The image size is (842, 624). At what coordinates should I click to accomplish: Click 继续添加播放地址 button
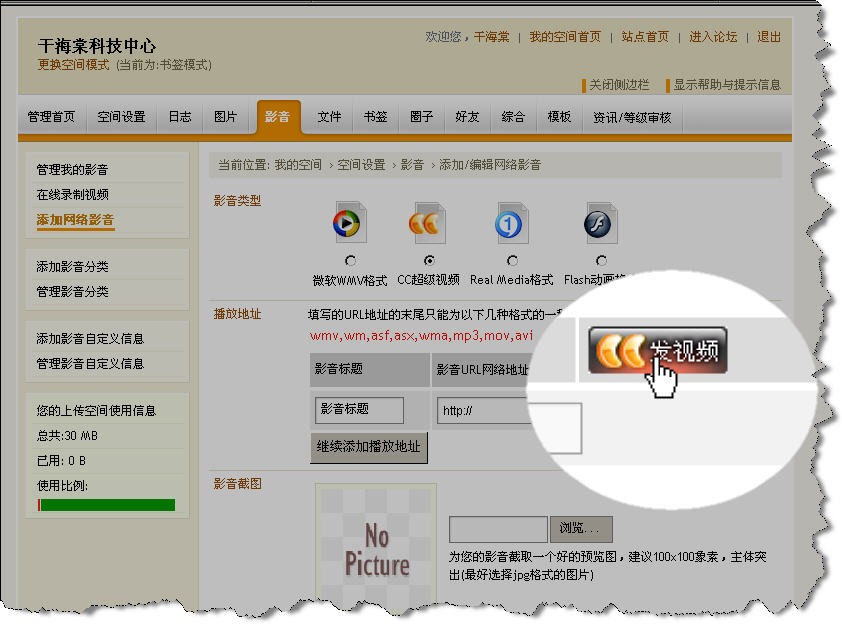pos(369,446)
